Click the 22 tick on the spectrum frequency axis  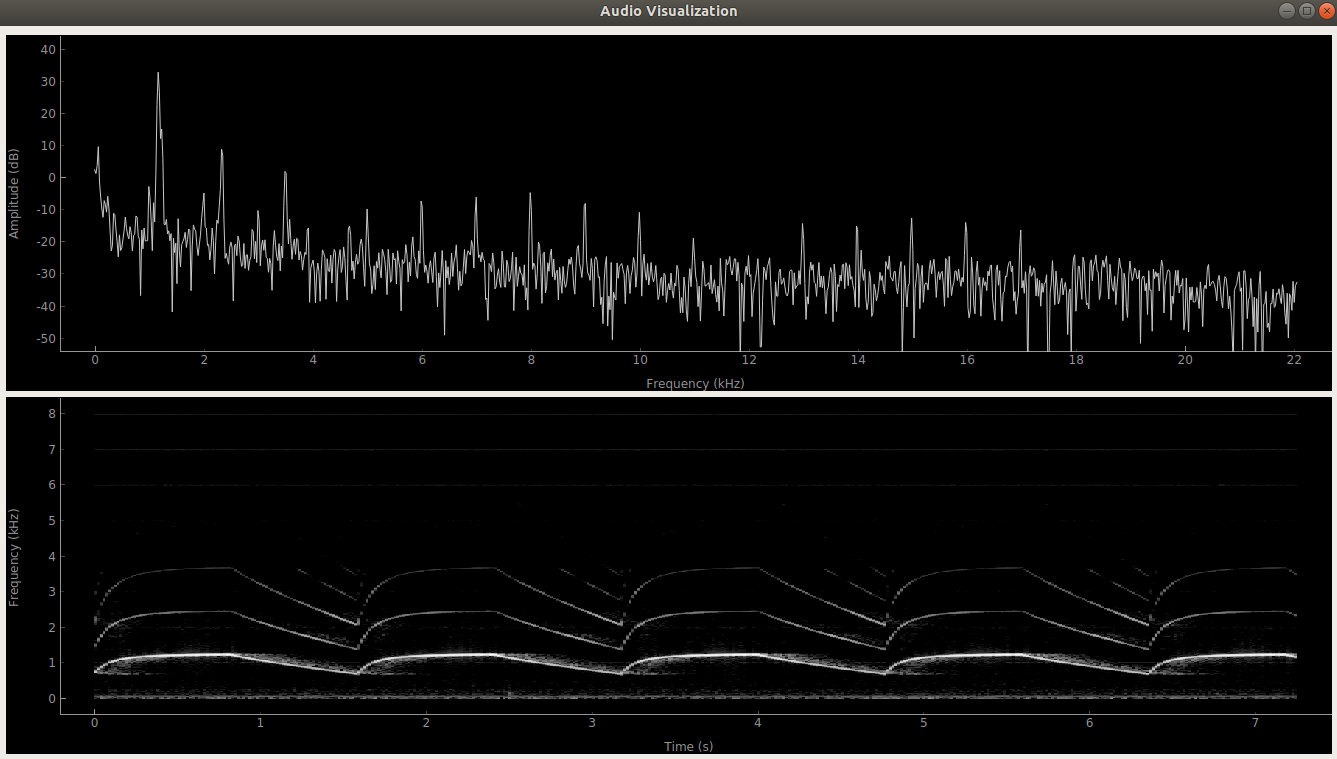click(x=1294, y=360)
